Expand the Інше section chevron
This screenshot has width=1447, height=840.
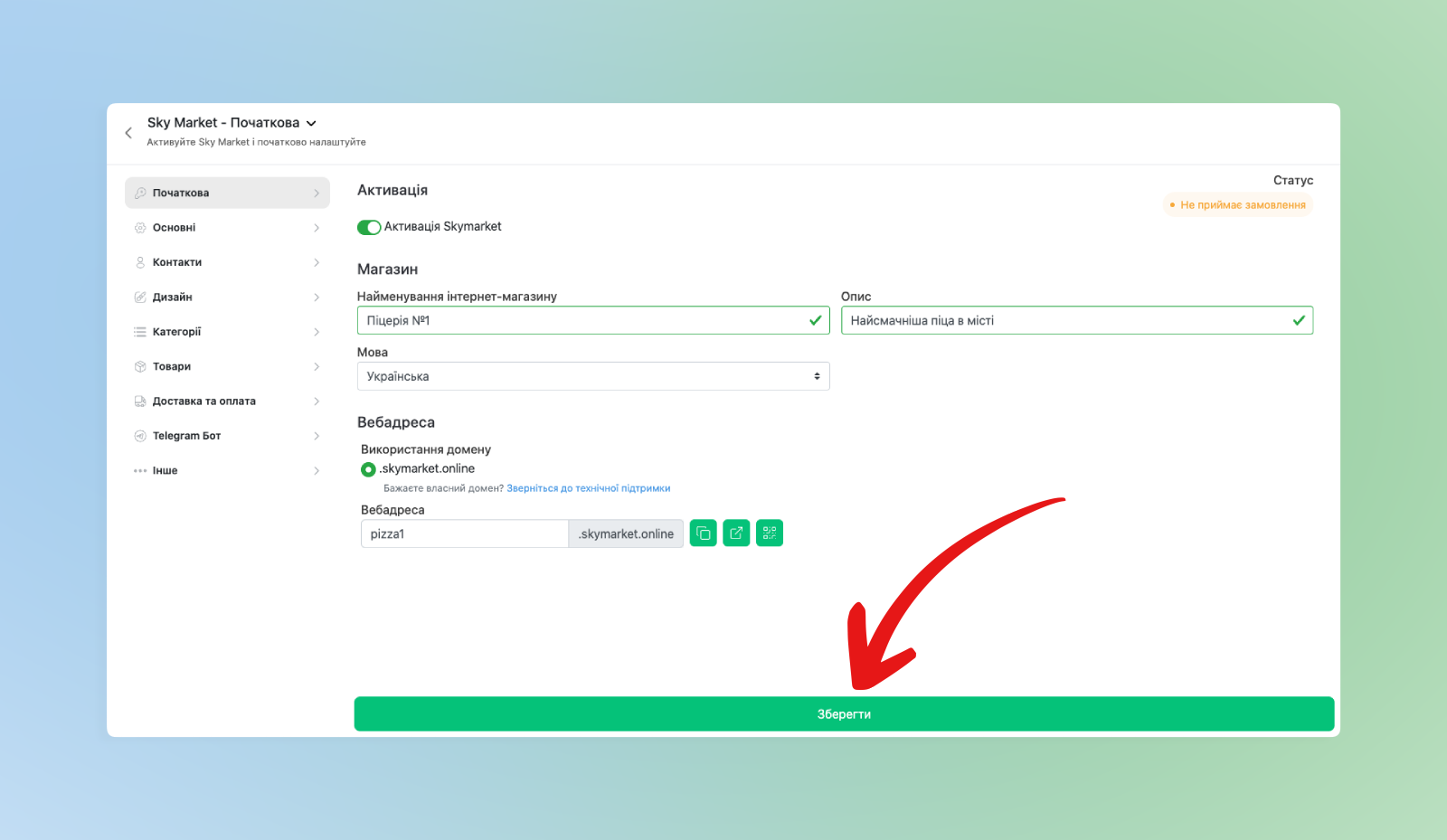coord(317,471)
